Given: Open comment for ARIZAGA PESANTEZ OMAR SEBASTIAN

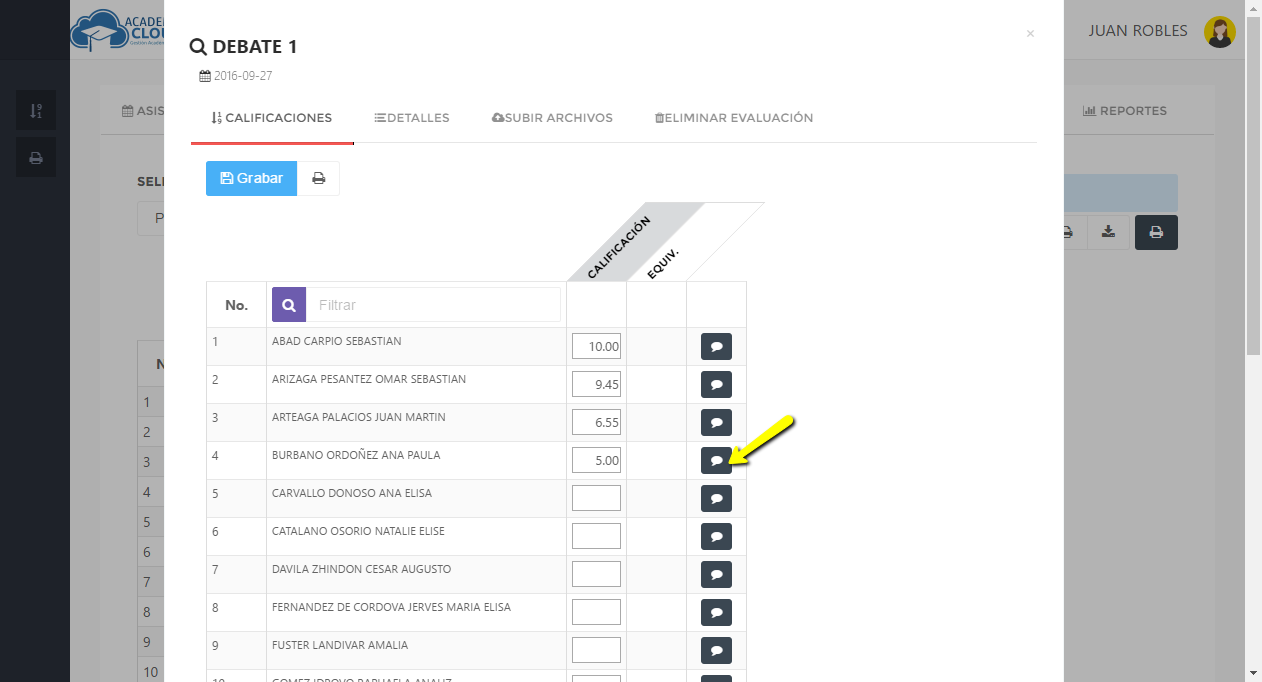Looking at the screenshot, I should coord(716,385).
